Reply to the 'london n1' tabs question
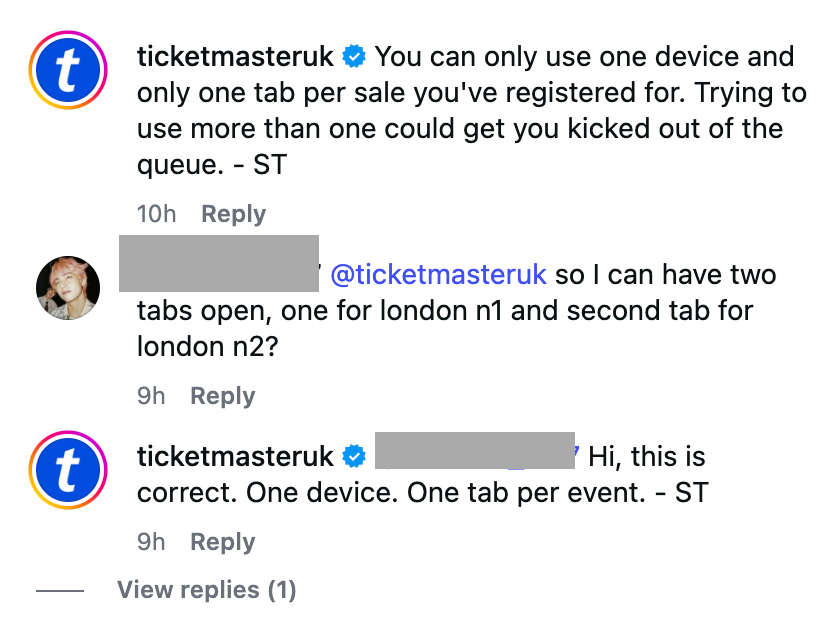Image resolution: width=836 pixels, height=634 pixels. [223, 396]
